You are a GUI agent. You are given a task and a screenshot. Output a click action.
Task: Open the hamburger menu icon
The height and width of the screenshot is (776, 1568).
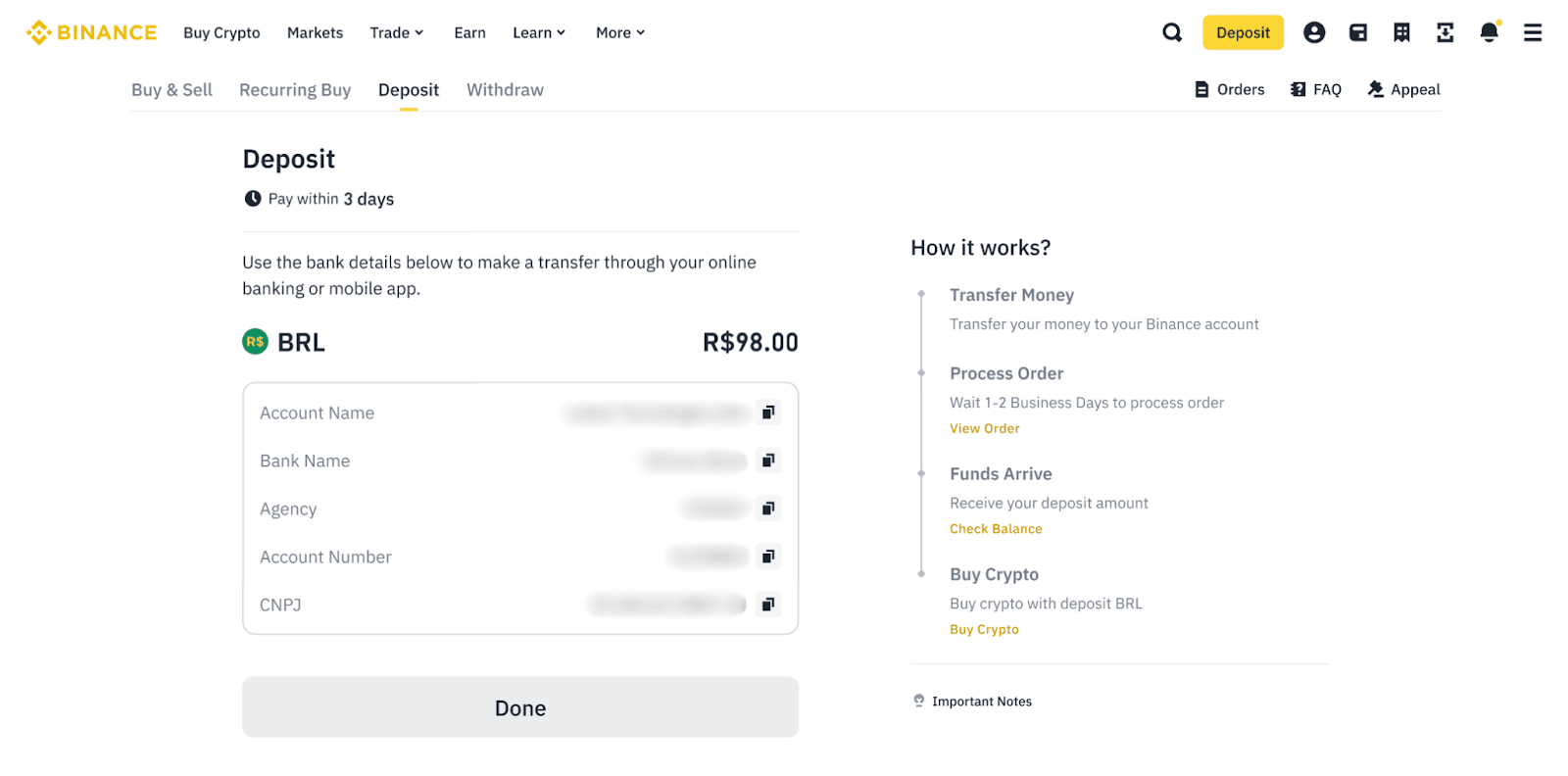[x=1533, y=33]
